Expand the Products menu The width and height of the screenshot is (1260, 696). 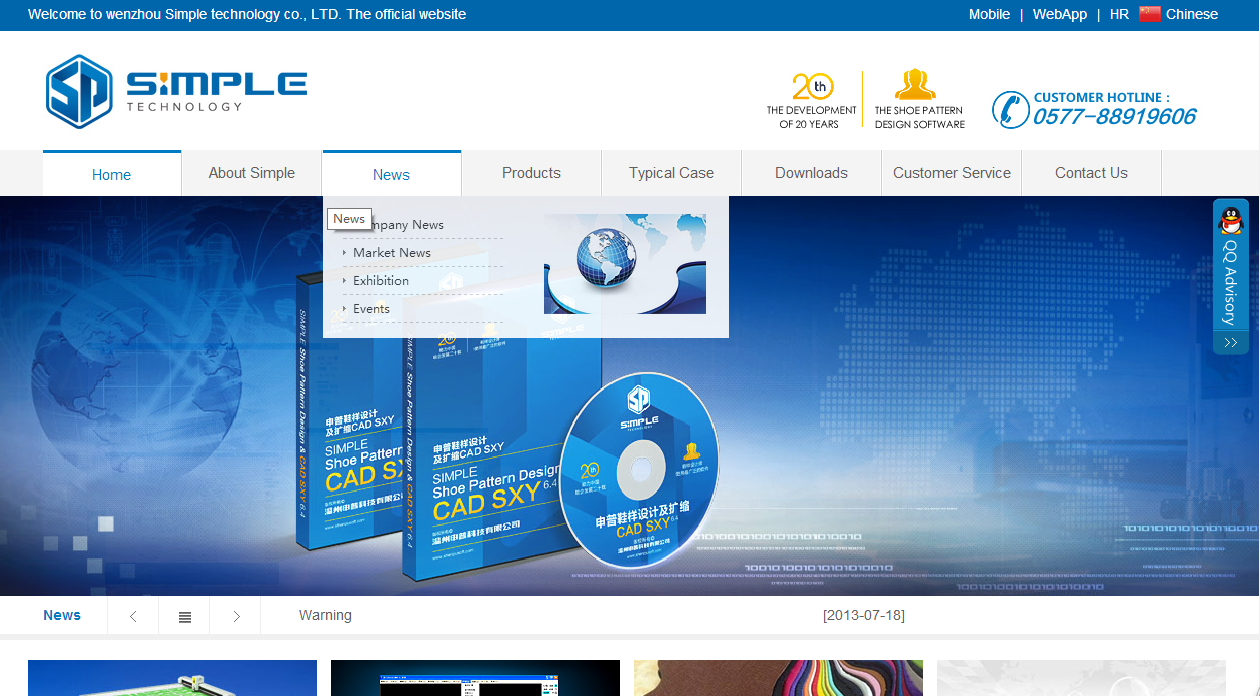pos(532,173)
